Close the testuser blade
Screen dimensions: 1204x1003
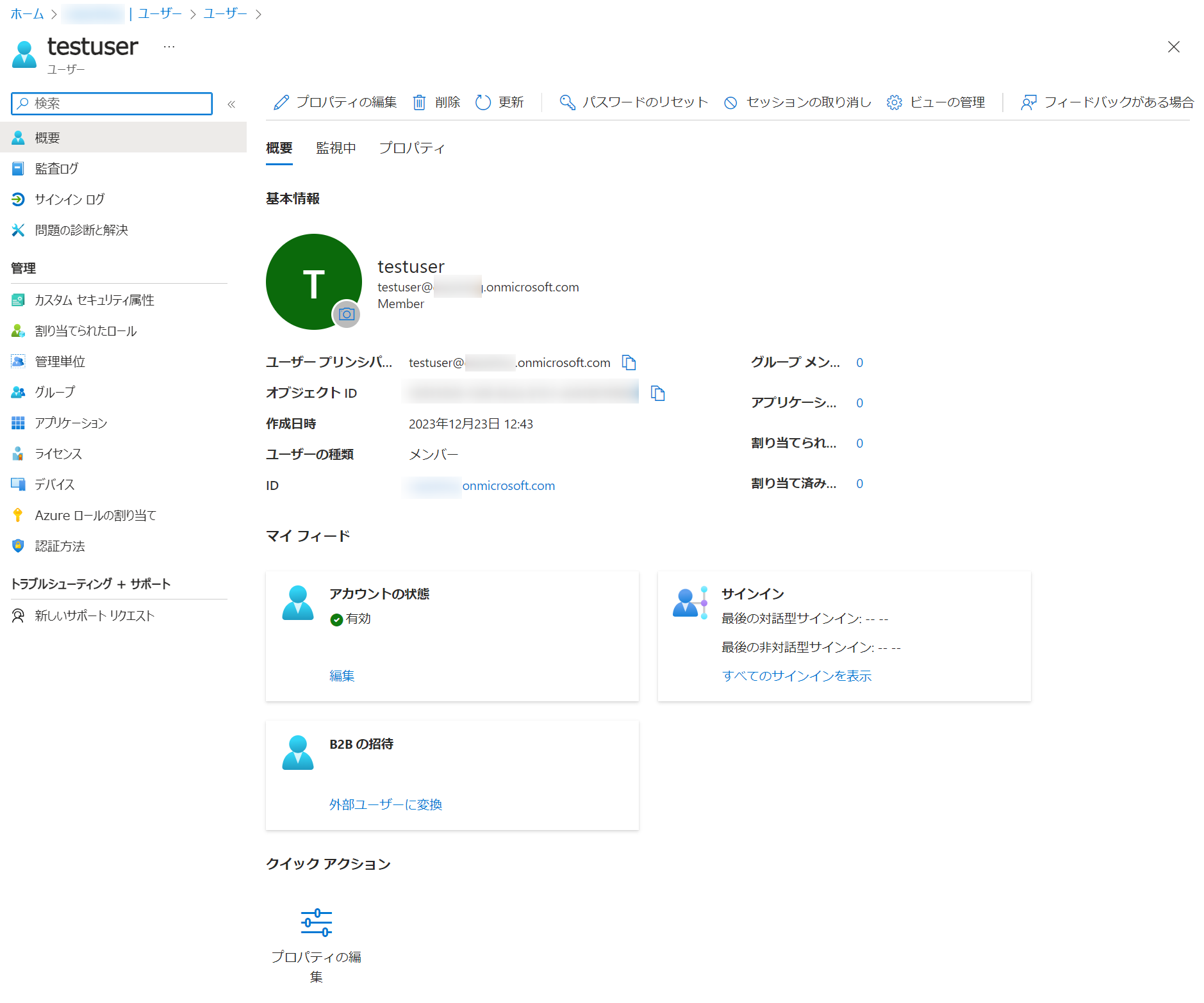click(1174, 47)
